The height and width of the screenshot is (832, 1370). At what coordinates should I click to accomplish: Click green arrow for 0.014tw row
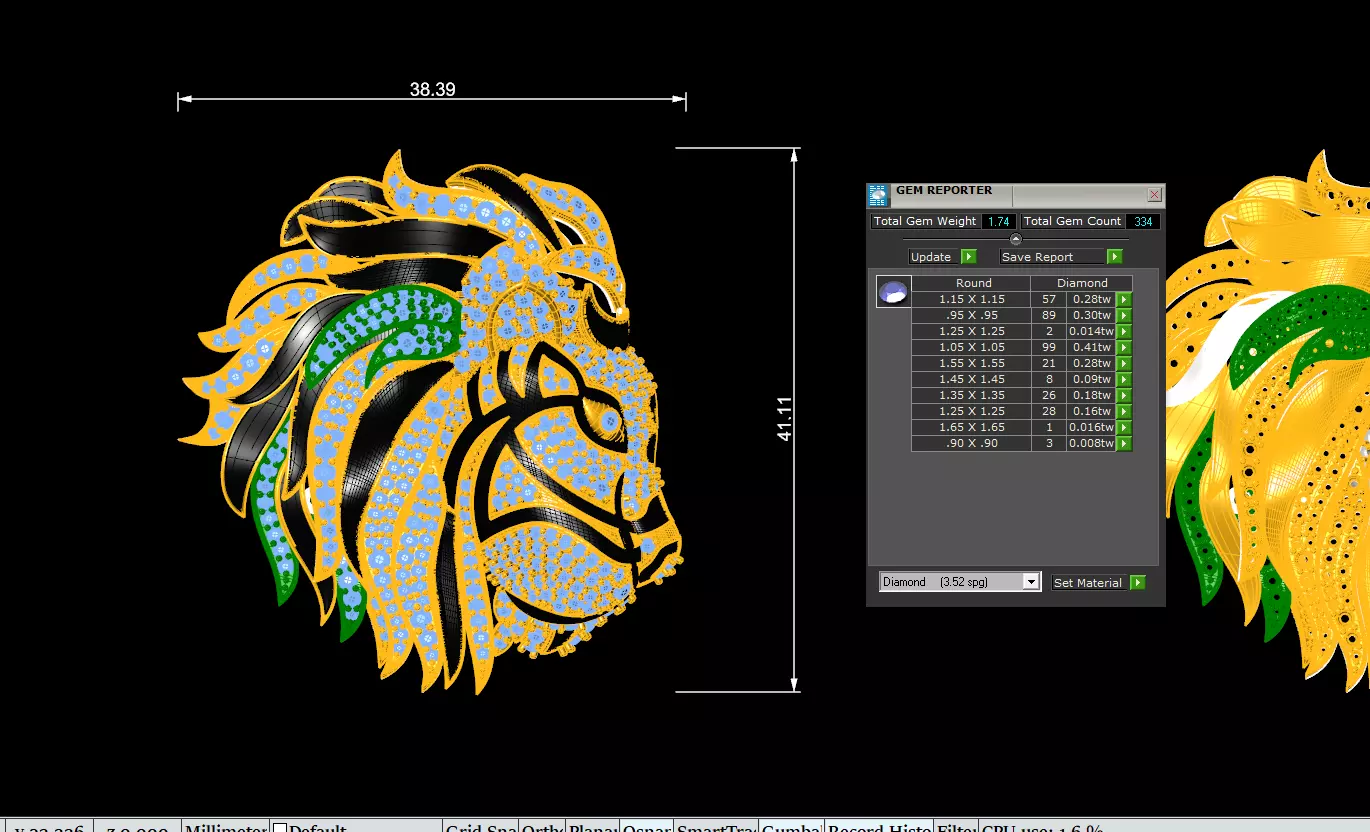tap(1124, 331)
